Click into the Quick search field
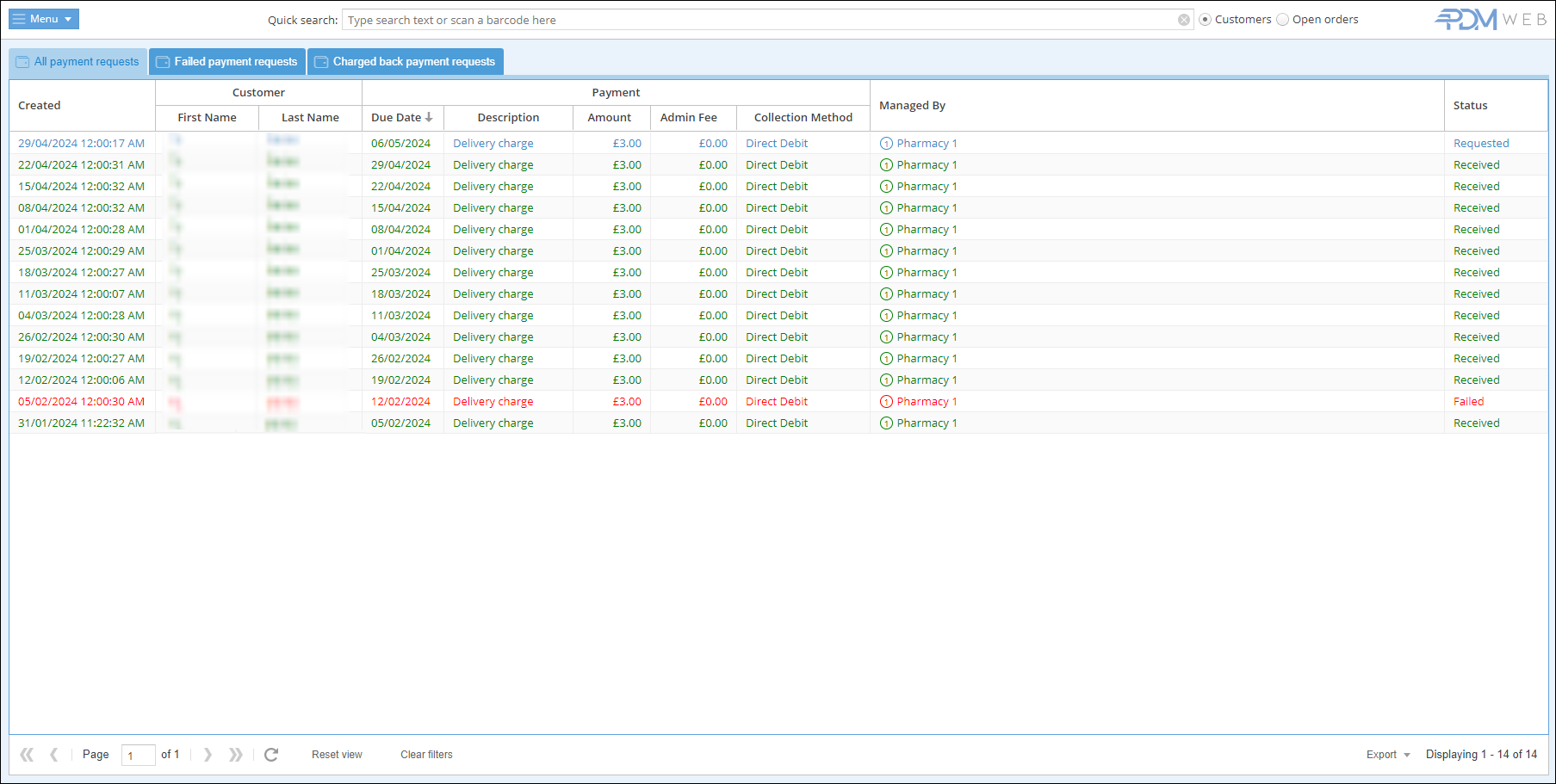The width and height of the screenshot is (1556, 784). pos(758,20)
